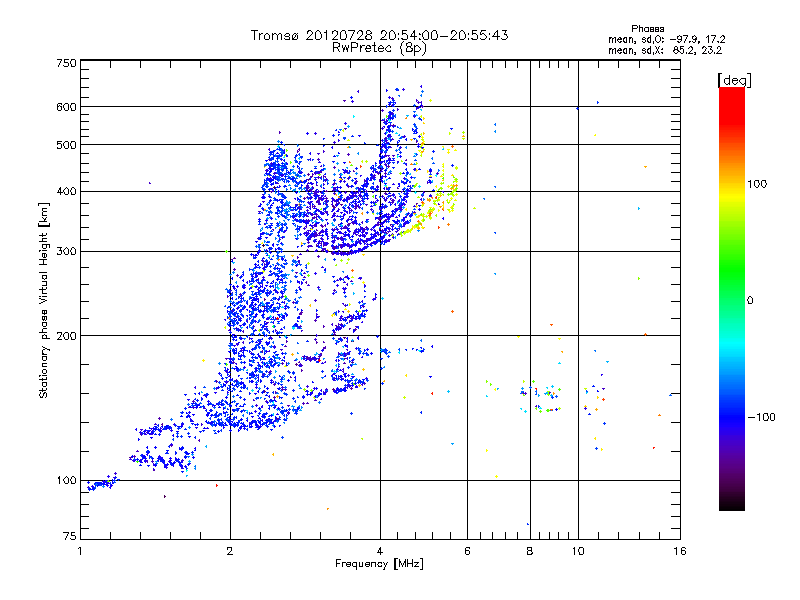The width and height of the screenshot is (800, 600).
Task: Click the colorbar "-100" tick label
Action: click(761, 417)
